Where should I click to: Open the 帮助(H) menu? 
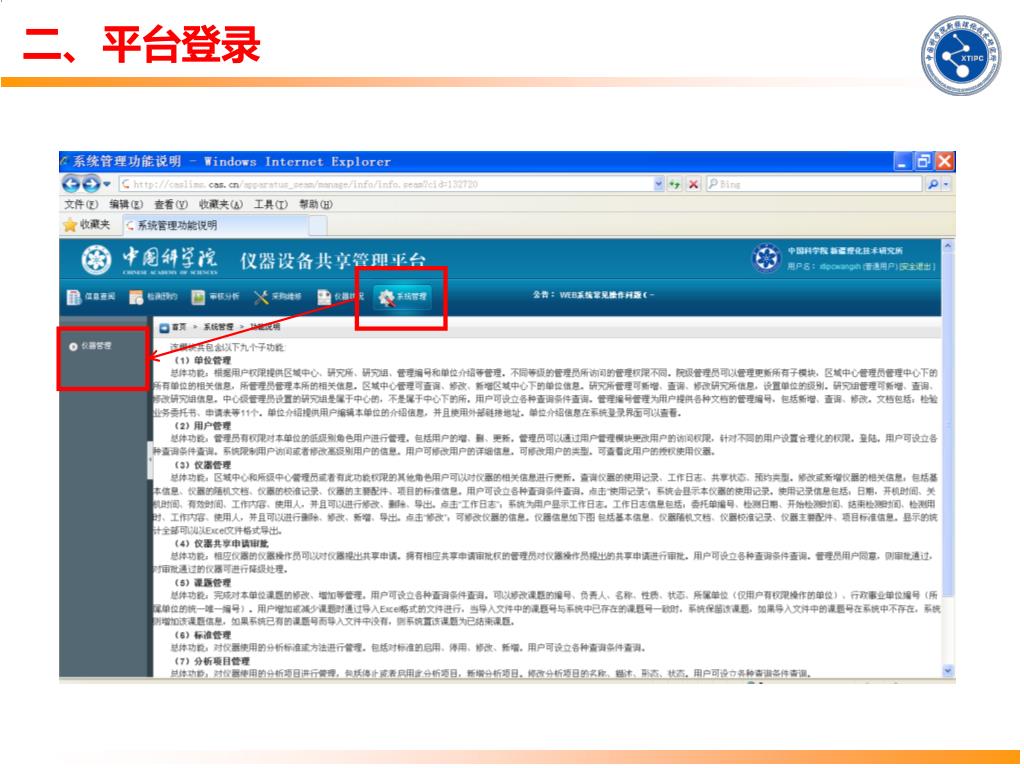click(315, 204)
